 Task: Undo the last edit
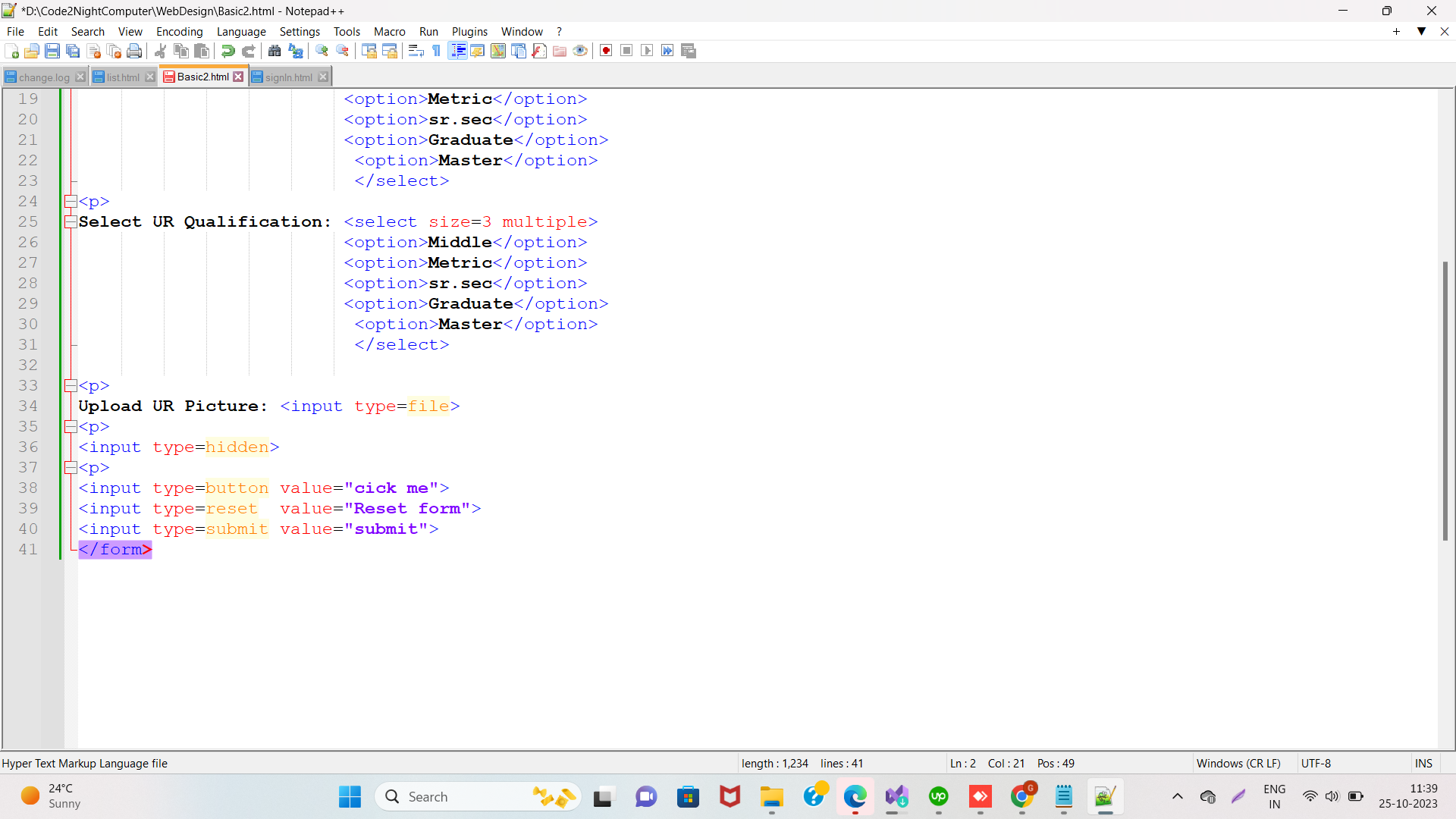227,51
